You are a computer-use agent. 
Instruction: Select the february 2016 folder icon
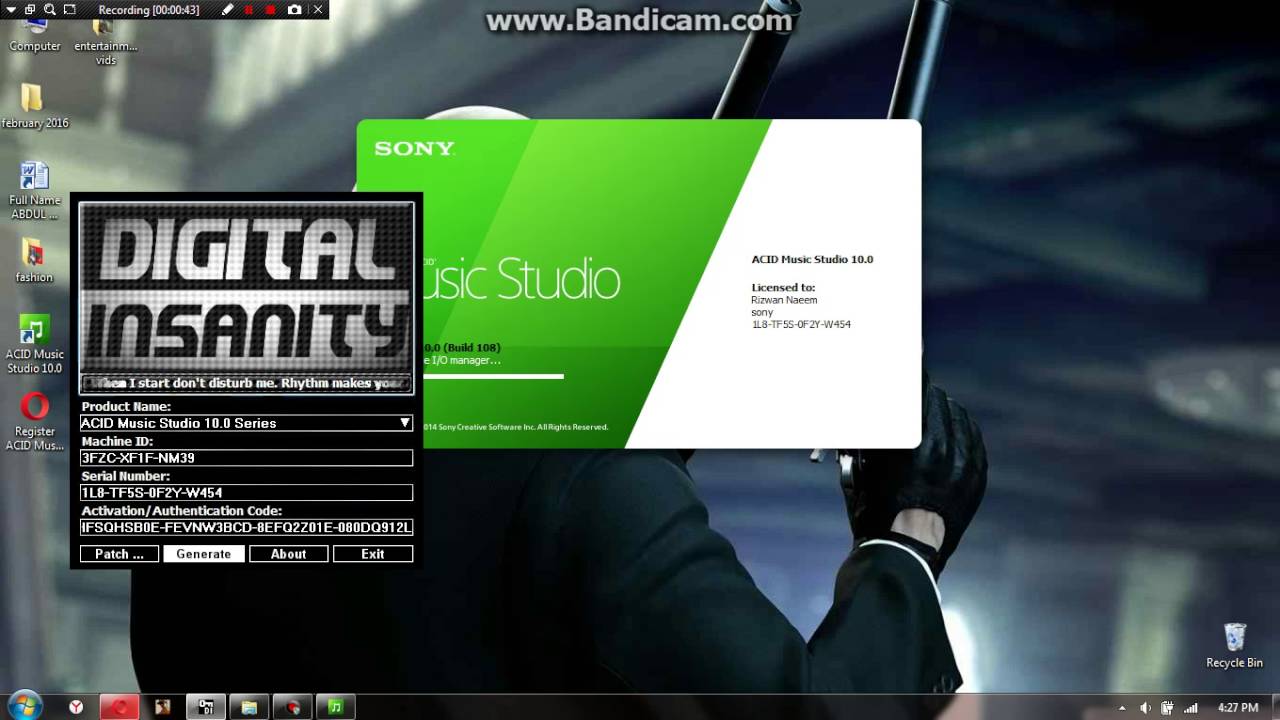pyautogui.click(x=35, y=106)
